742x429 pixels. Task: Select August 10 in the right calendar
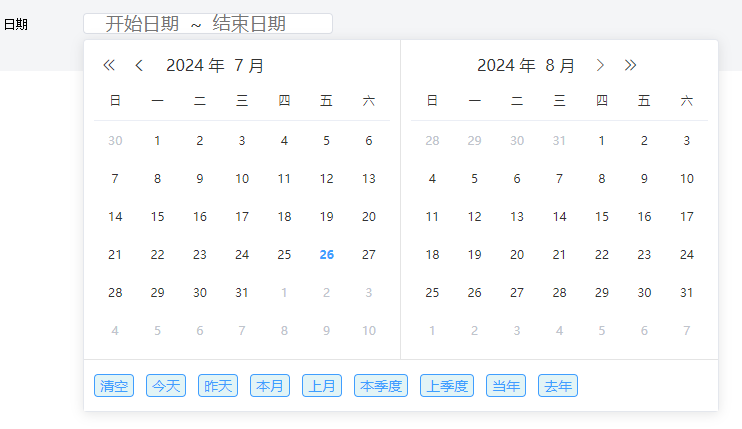click(x=687, y=178)
